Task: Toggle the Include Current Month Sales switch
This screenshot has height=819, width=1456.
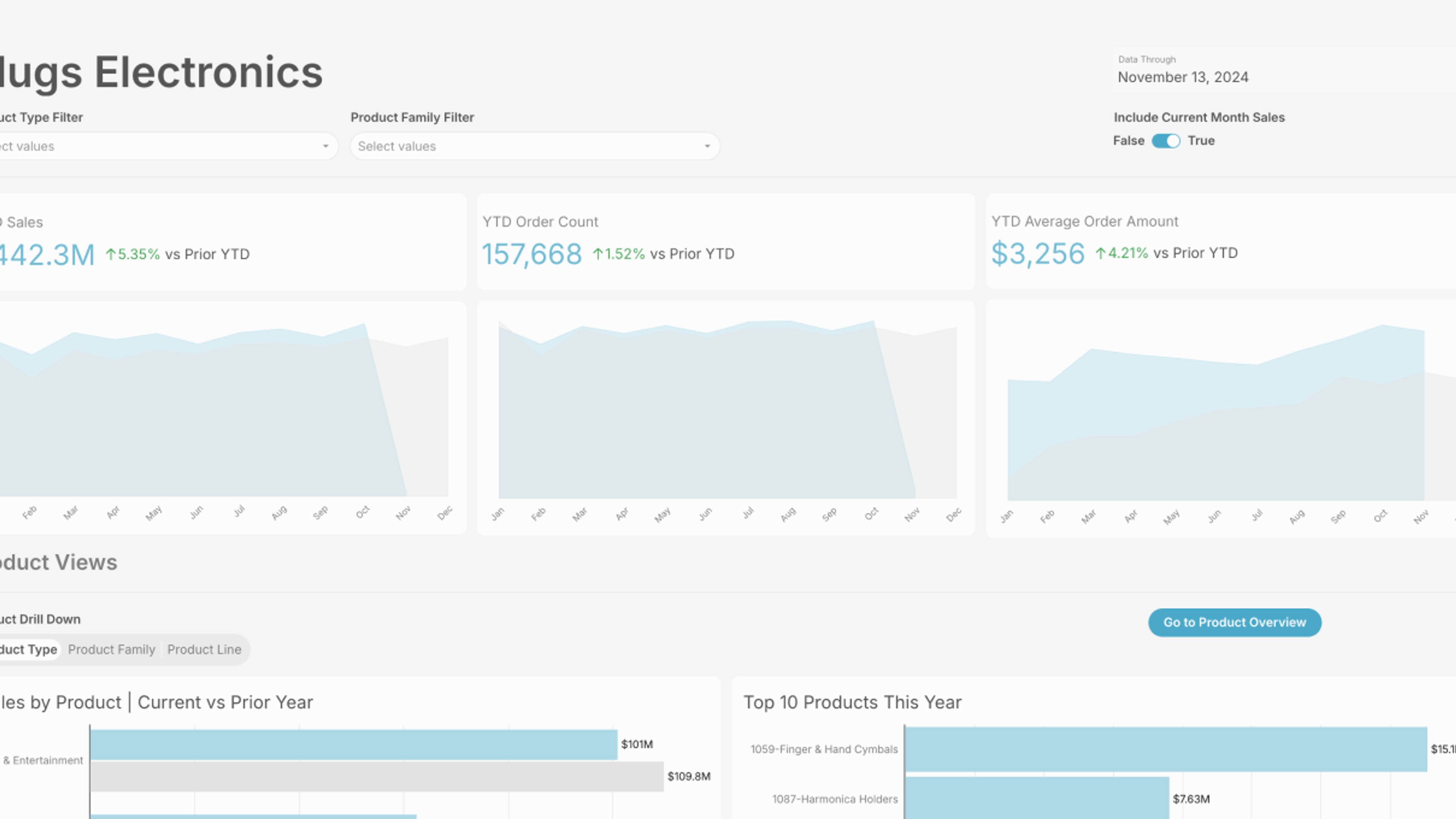Action: point(1166,141)
